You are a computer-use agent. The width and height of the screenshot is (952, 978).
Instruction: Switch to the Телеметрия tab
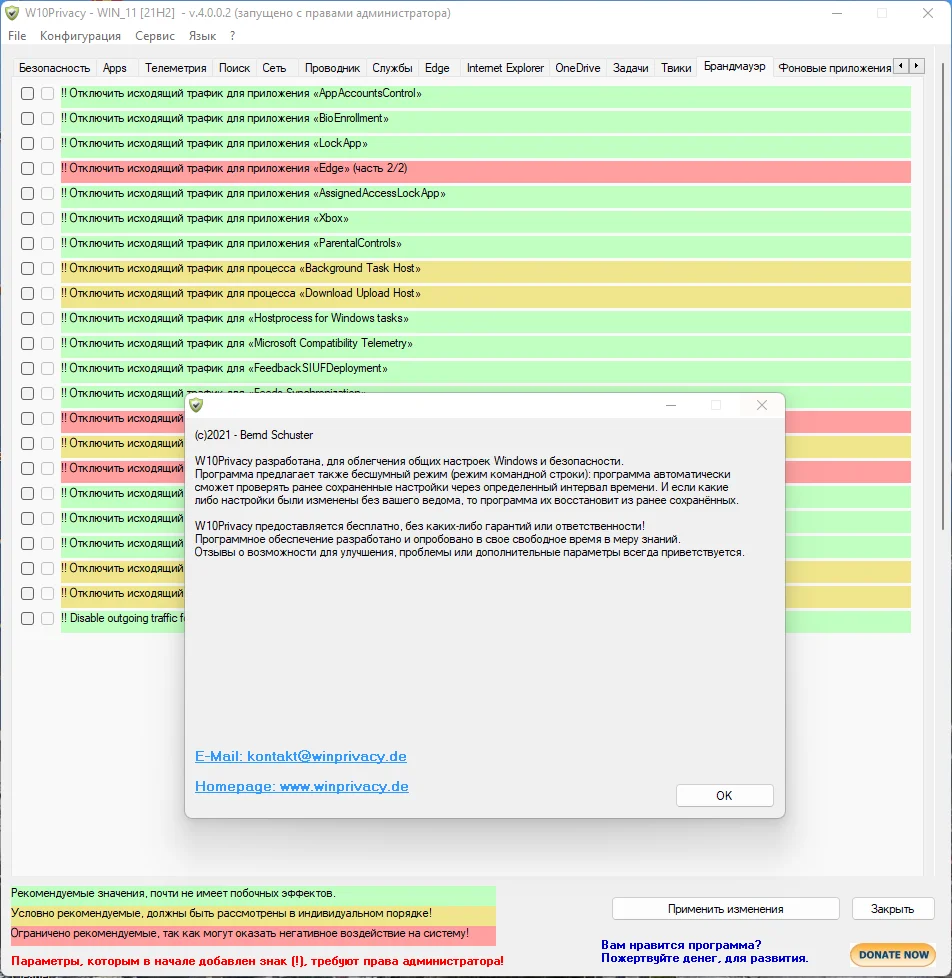click(x=175, y=68)
